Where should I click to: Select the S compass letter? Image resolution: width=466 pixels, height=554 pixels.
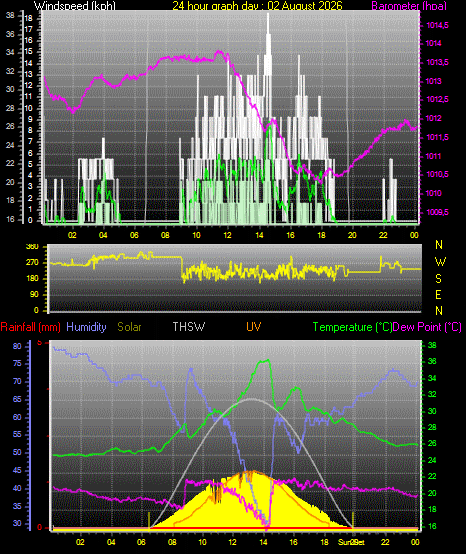[438, 279]
